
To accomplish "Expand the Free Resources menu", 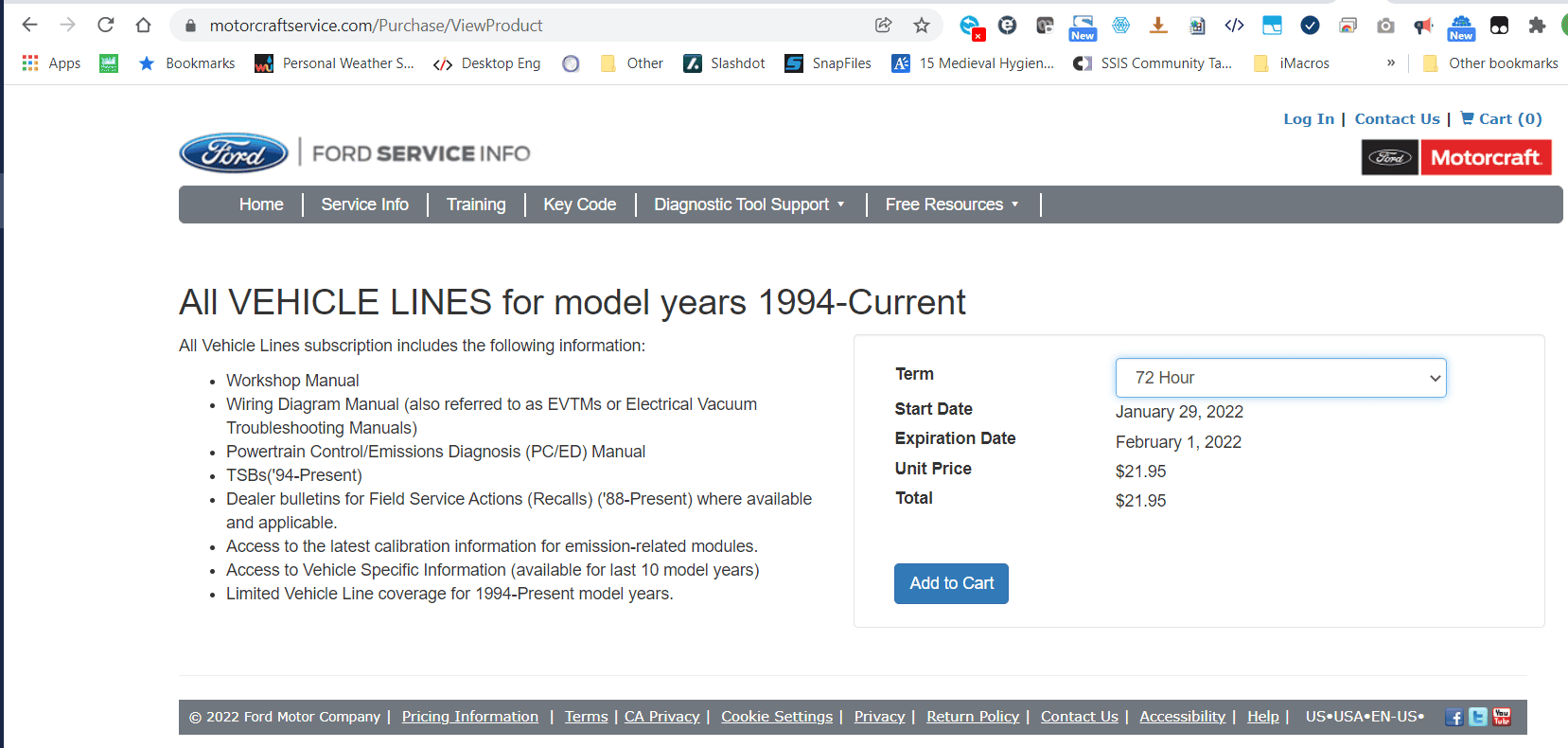I will 952,205.
